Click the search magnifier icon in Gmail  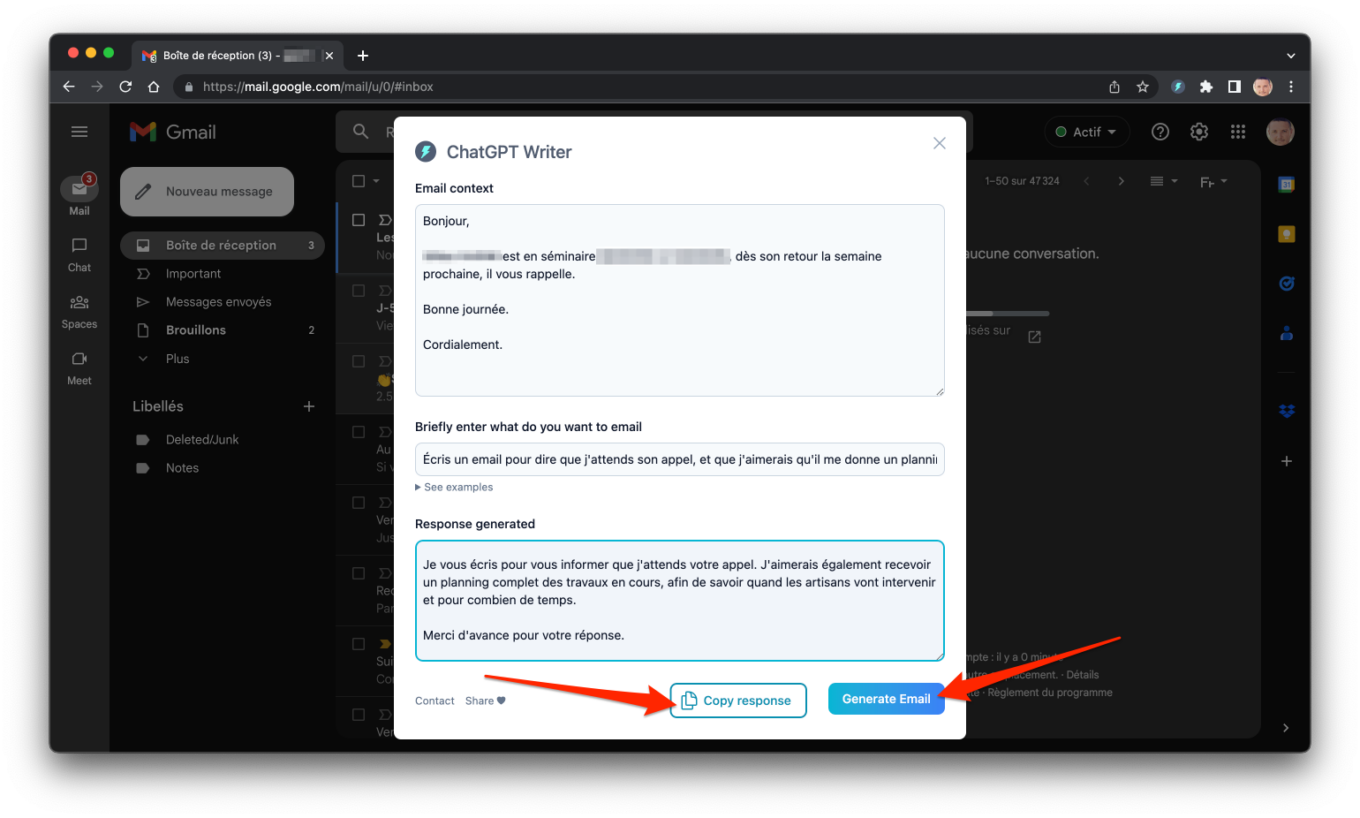point(360,132)
